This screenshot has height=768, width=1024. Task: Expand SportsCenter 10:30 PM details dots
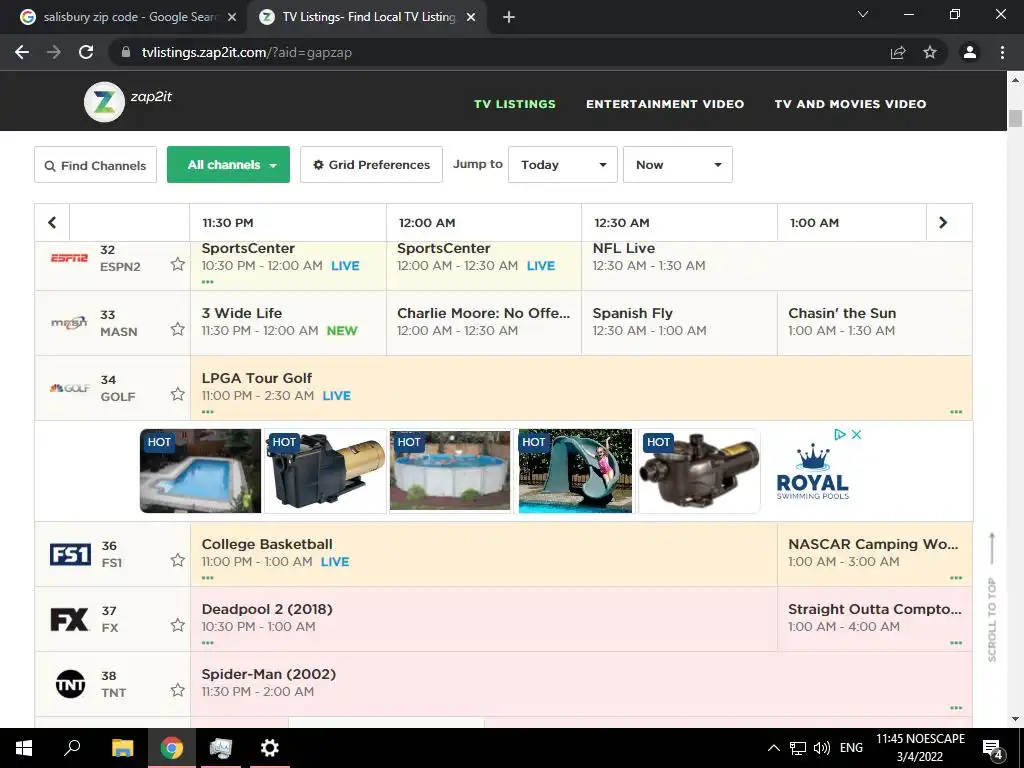coord(208,282)
